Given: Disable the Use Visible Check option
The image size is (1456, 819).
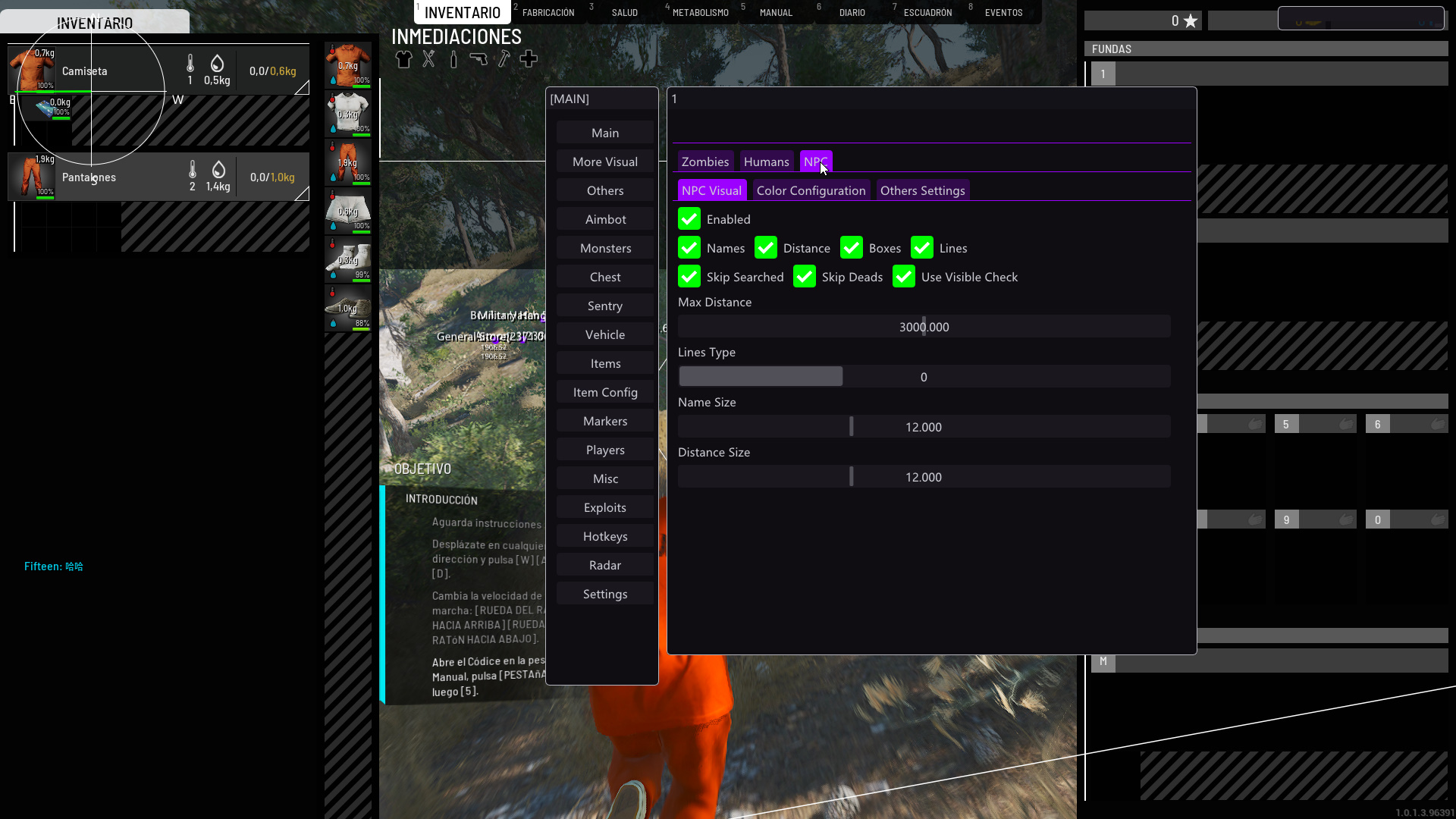Looking at the screenshot, I should [903, 277].
